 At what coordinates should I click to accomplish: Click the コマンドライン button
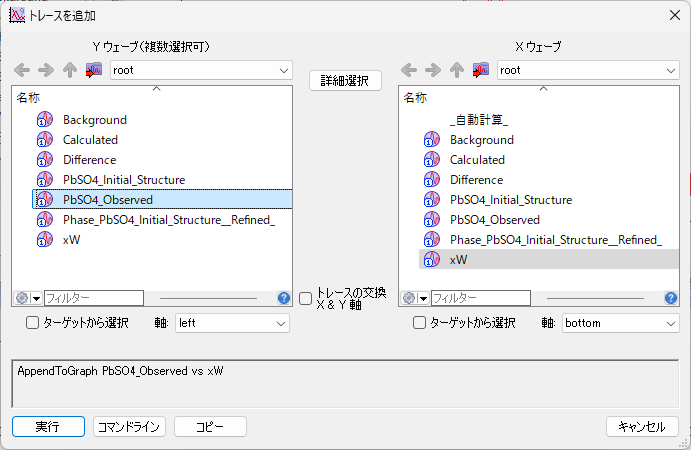tap(129, 426)
